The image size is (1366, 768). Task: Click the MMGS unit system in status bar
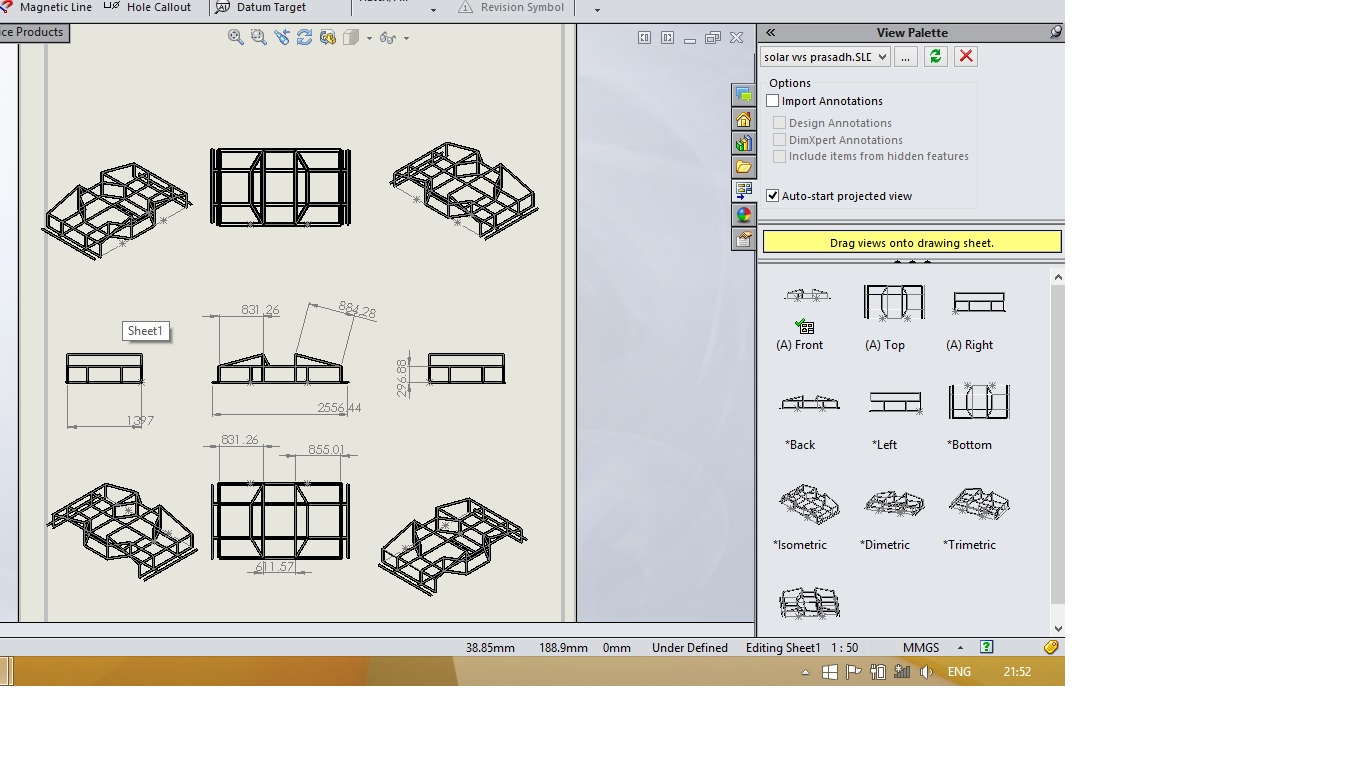pos(921,648)
